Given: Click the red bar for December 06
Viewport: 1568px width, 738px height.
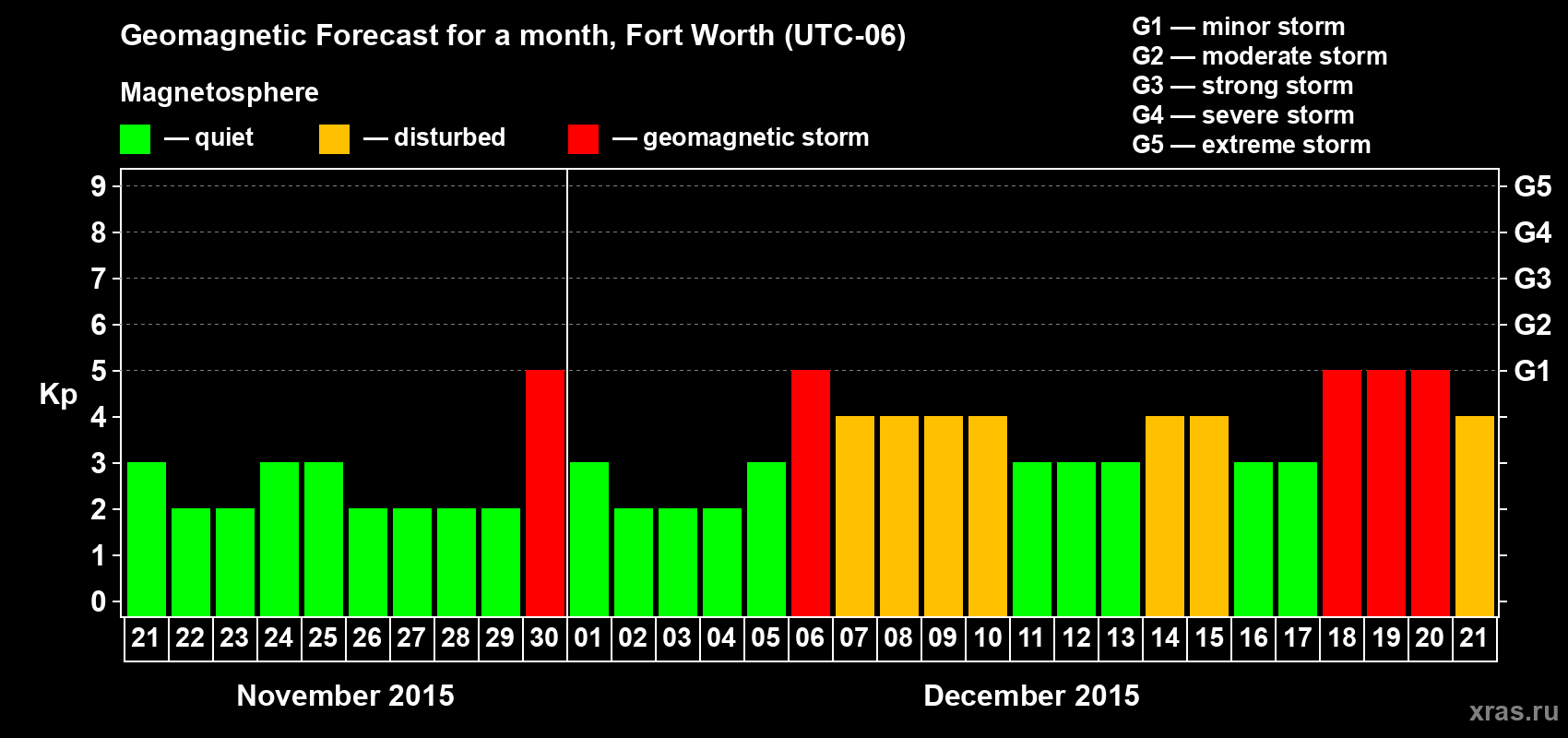Looking at the screenshot, I should click(811, 493).
